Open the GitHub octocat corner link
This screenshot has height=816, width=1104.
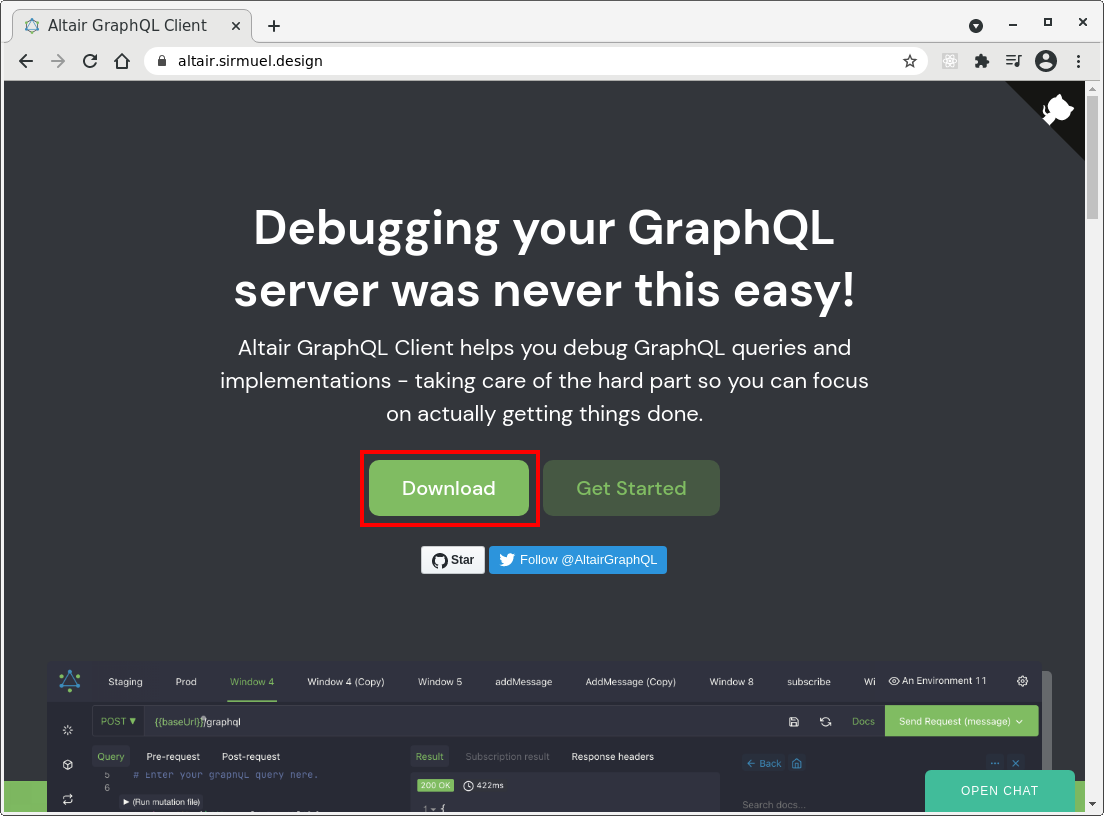(x=1058, y=109)
